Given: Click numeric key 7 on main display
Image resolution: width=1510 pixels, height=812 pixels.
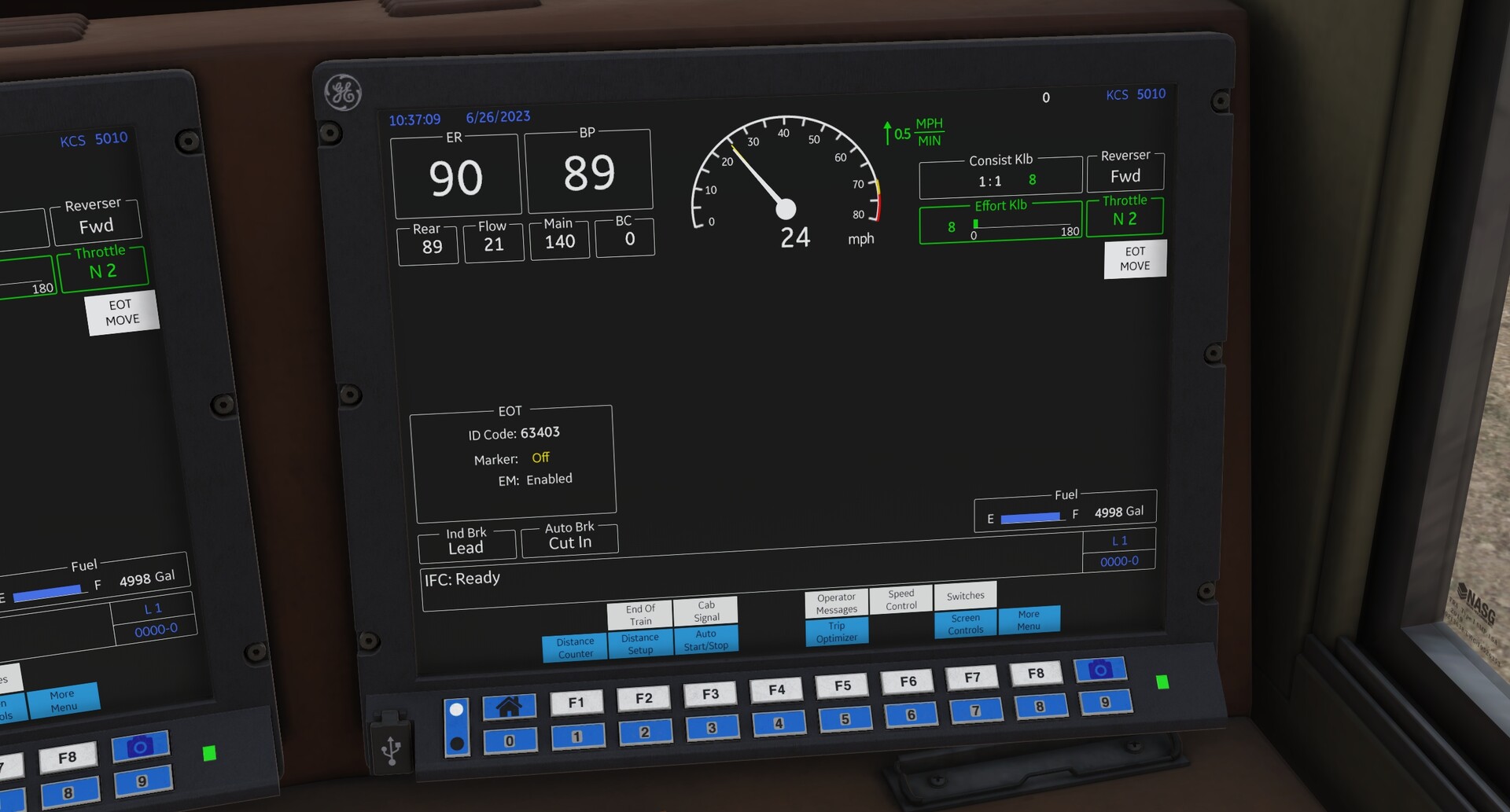Looking at the screenshot, I should [x=975, y=711].
